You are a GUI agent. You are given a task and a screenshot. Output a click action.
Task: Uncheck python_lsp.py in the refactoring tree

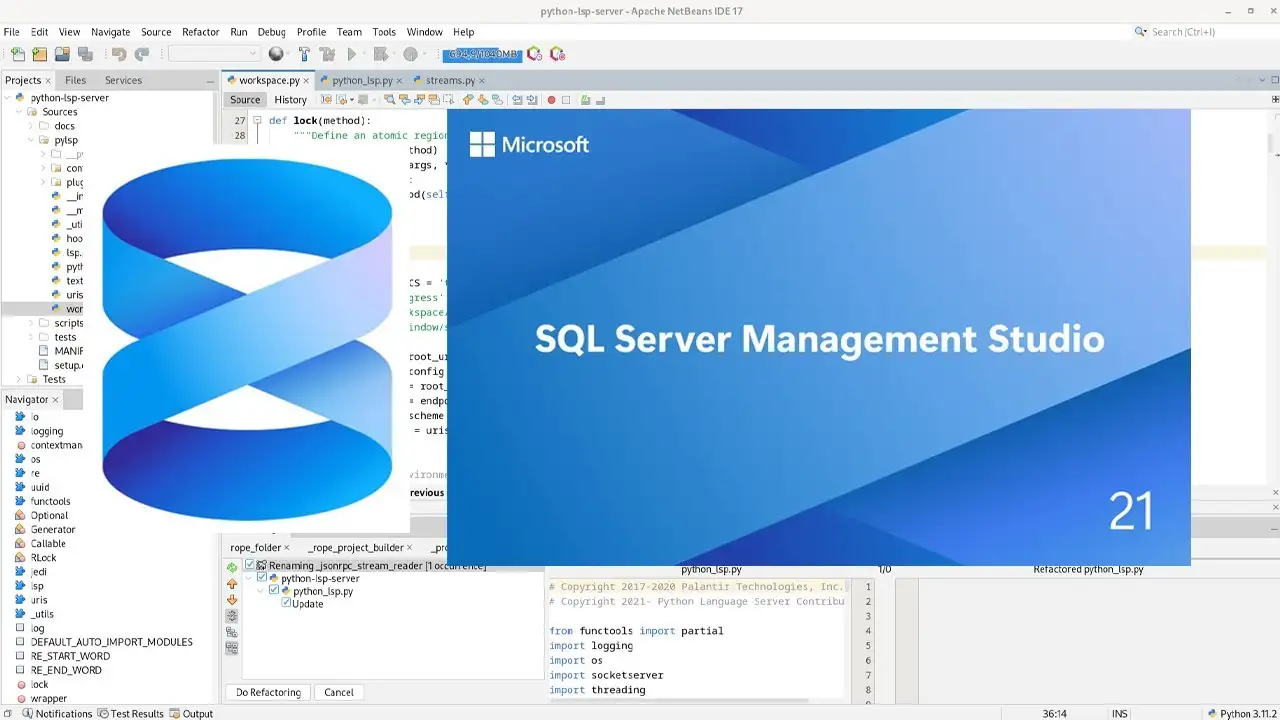(x=274, y=590)
